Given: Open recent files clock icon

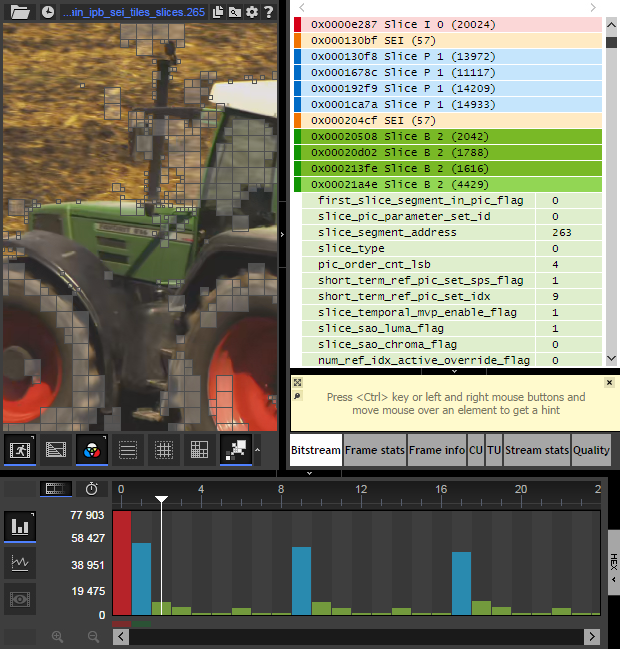Looking at the screenshot, I should click(x=48, y=12).
